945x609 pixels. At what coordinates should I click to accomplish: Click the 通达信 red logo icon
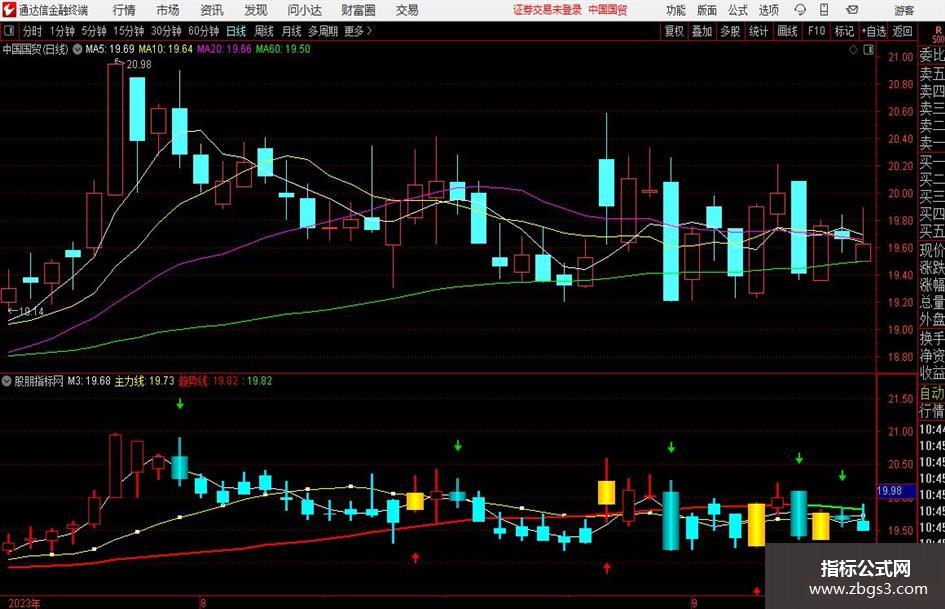pyautogui.click(x=9, y=10)
